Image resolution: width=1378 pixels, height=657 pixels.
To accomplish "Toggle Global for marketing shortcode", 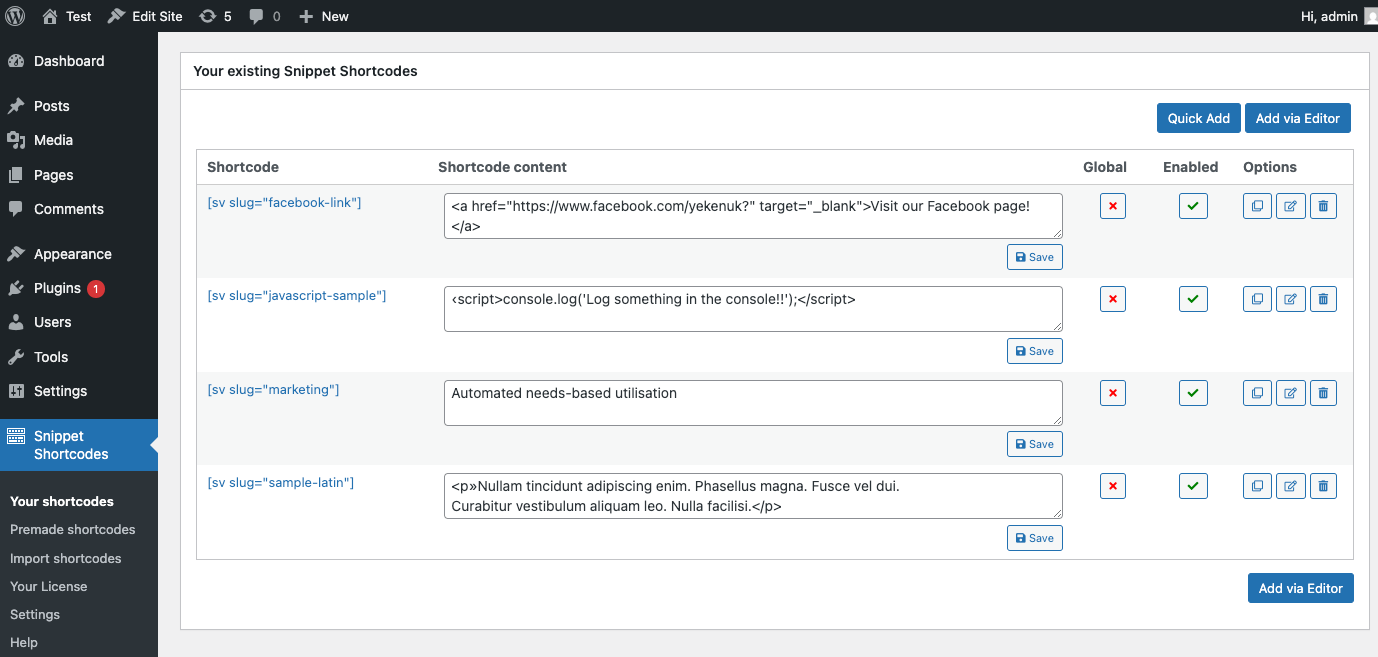I will 1112,393.
